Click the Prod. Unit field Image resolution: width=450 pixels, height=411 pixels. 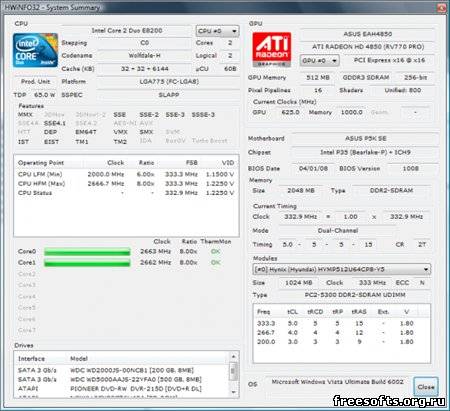coord(35,81)
